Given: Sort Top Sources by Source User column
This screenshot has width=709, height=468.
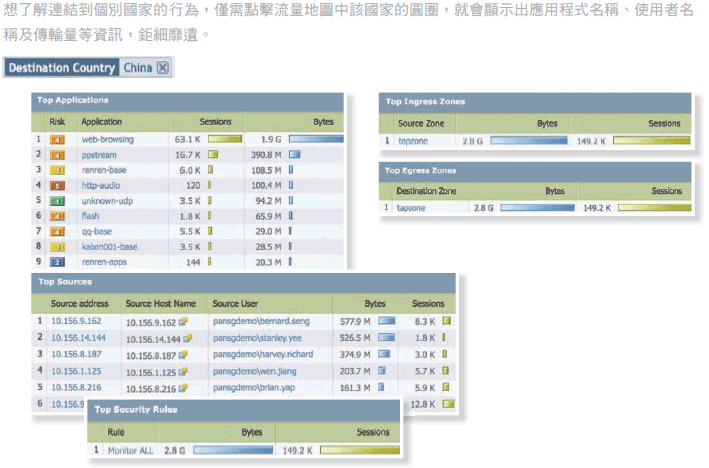Looking at the screenshot, I should click(238, 303).
